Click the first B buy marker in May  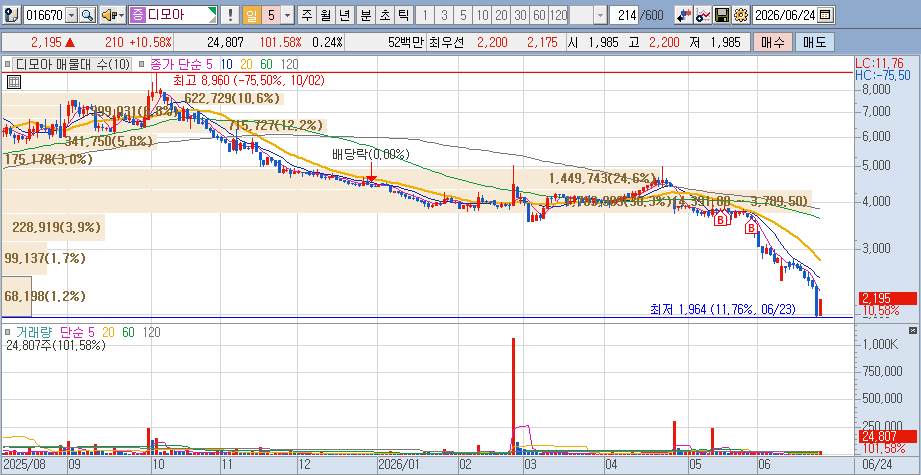[x=721, y=220]
